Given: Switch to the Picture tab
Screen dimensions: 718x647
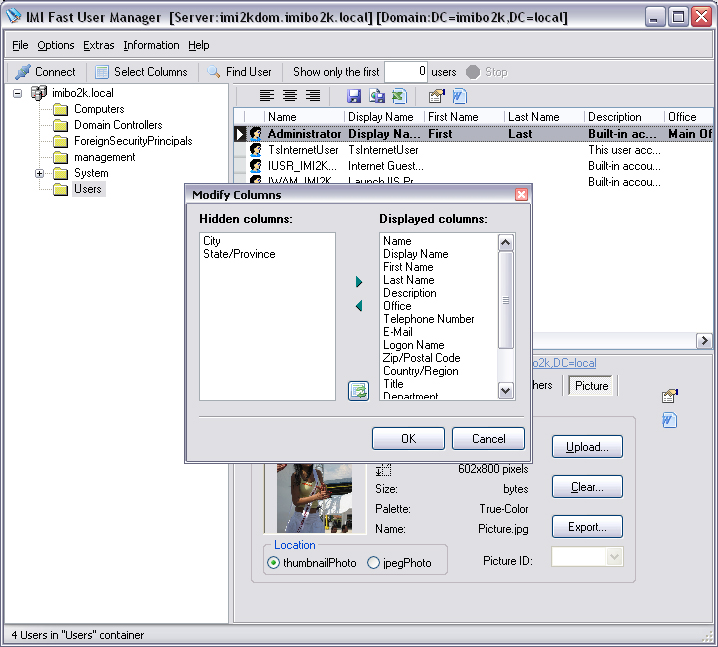Looking at the screenshot, I should click(591, 386).
